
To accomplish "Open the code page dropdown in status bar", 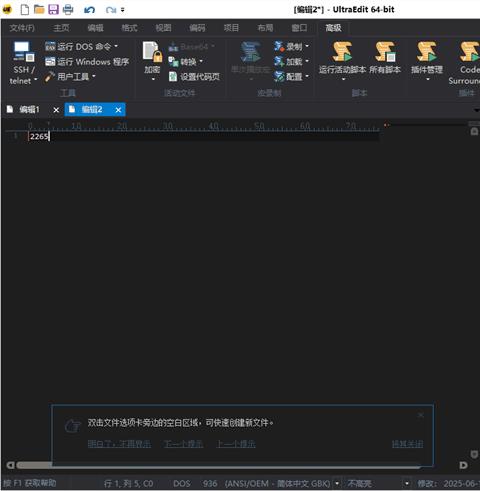I will click(x=337, y=483).
